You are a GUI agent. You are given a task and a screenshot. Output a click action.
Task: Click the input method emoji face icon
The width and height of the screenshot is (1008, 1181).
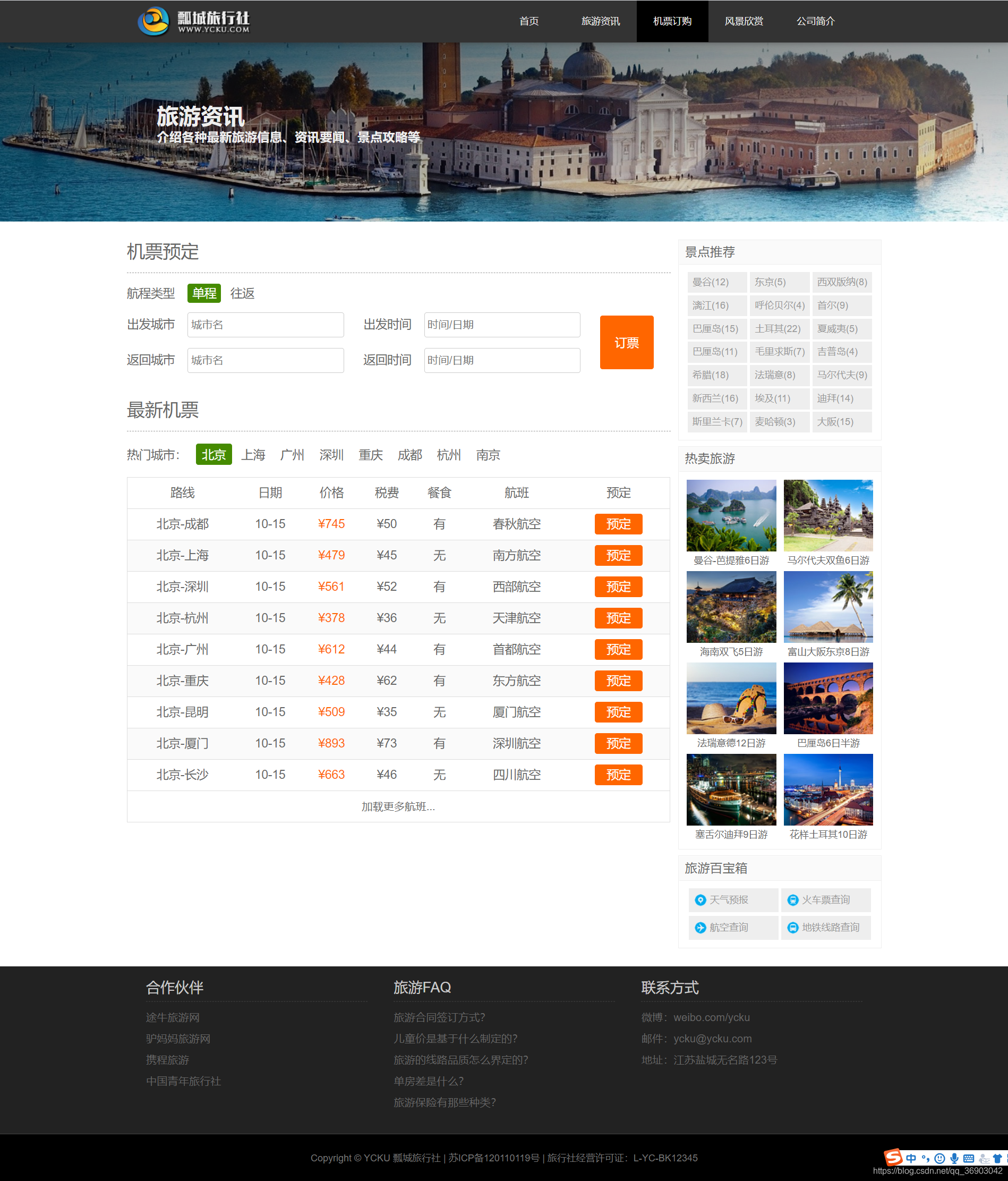(939, 1158)
